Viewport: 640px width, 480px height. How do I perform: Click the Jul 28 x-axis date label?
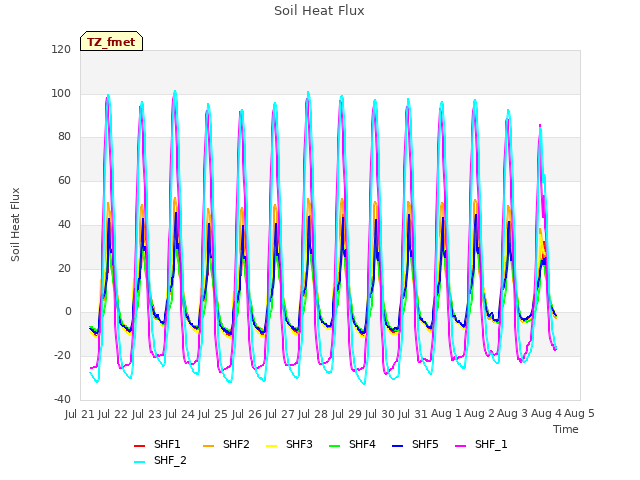313,414
